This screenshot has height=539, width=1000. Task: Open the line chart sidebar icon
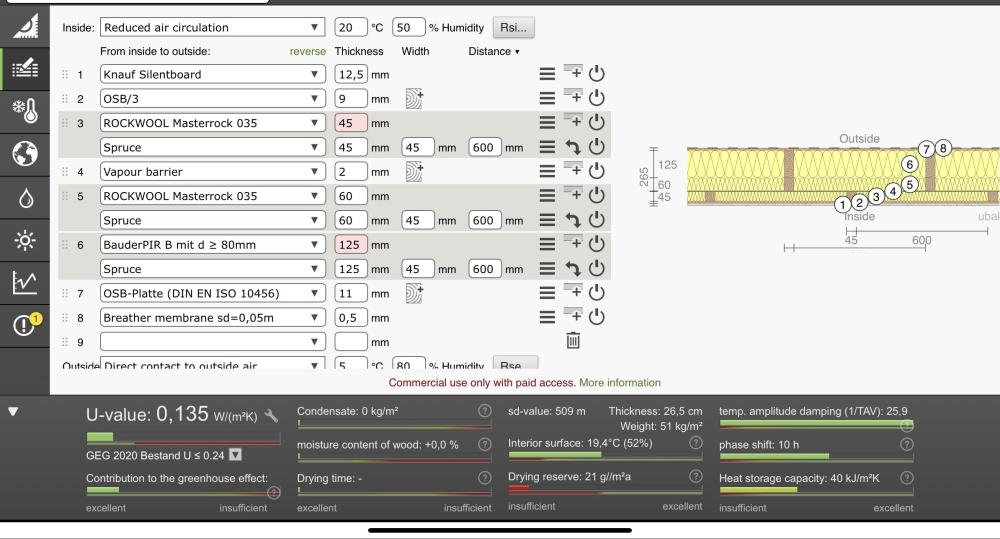click(x=25, y=281)
